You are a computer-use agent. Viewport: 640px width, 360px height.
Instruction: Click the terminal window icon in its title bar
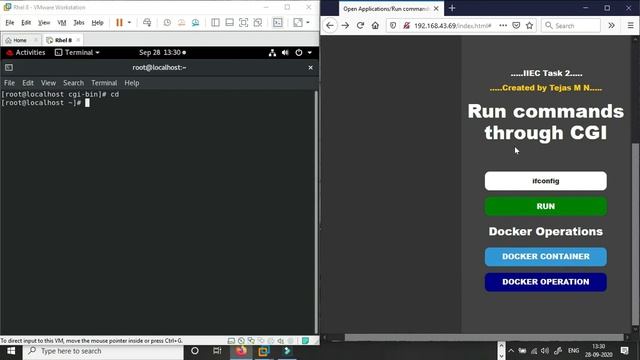(x=9, y=67)
